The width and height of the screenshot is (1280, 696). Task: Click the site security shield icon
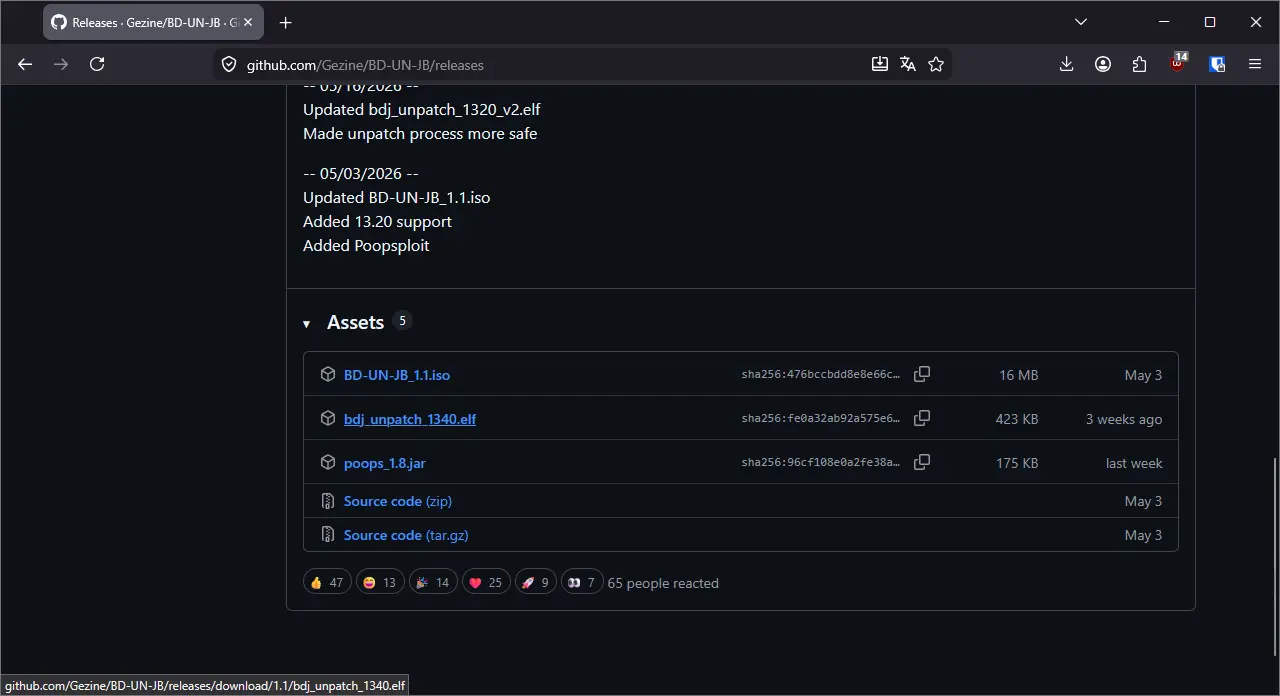tap(229, 64)
